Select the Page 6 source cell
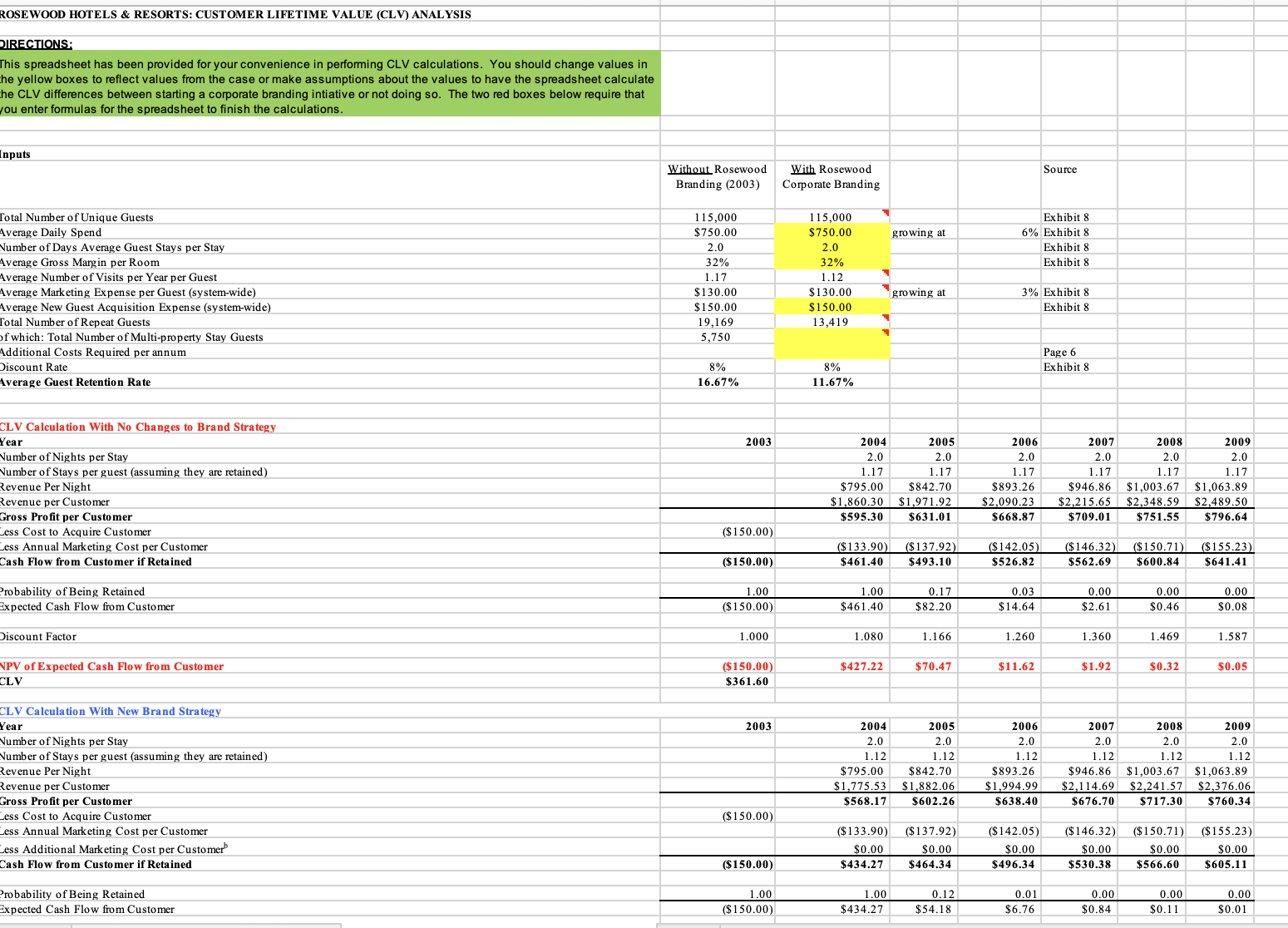Viewport: 1288px width, 928px height. (x=1059, y=352)
